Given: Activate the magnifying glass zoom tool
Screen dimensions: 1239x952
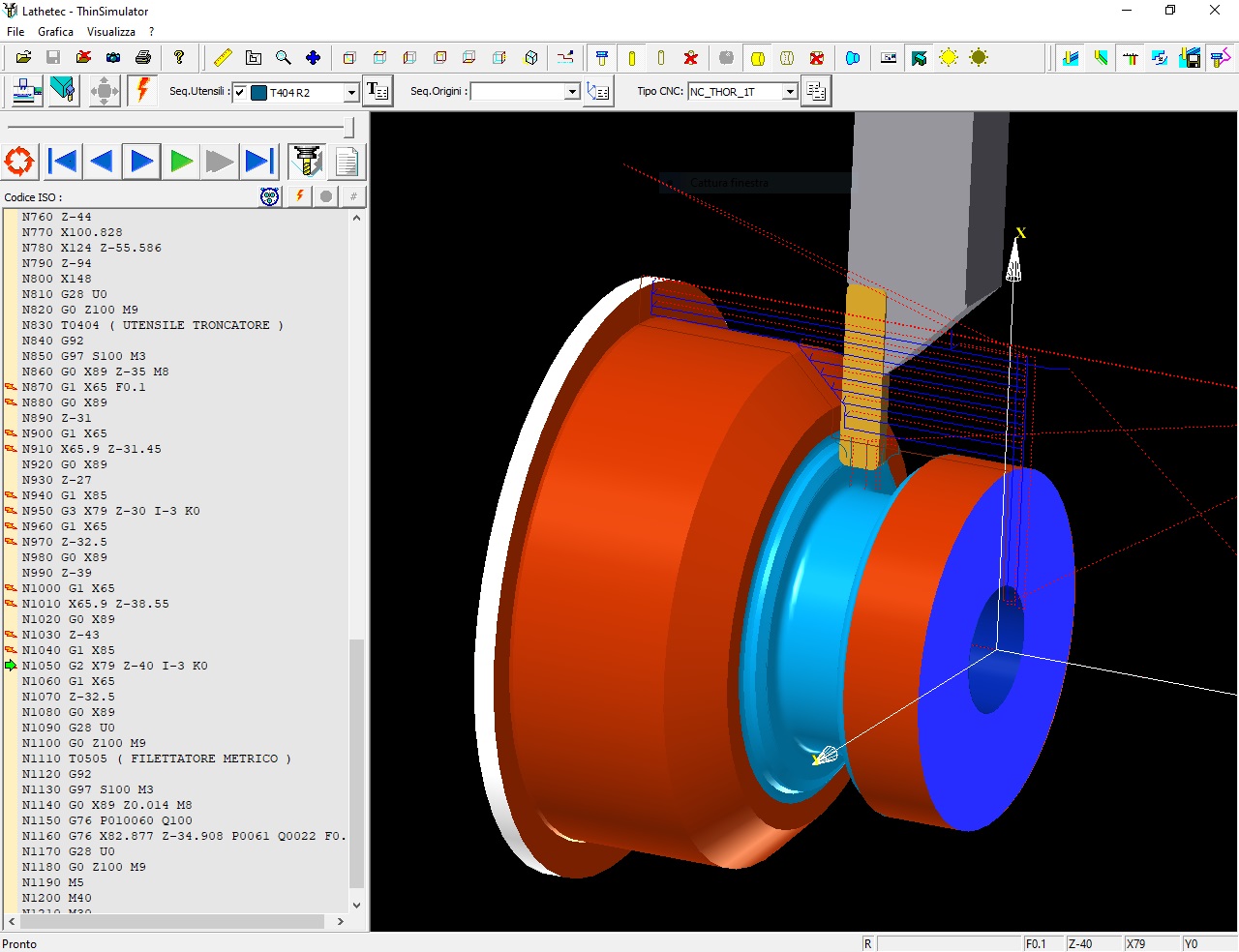Looking at the screenshot, I should (283, 58).
